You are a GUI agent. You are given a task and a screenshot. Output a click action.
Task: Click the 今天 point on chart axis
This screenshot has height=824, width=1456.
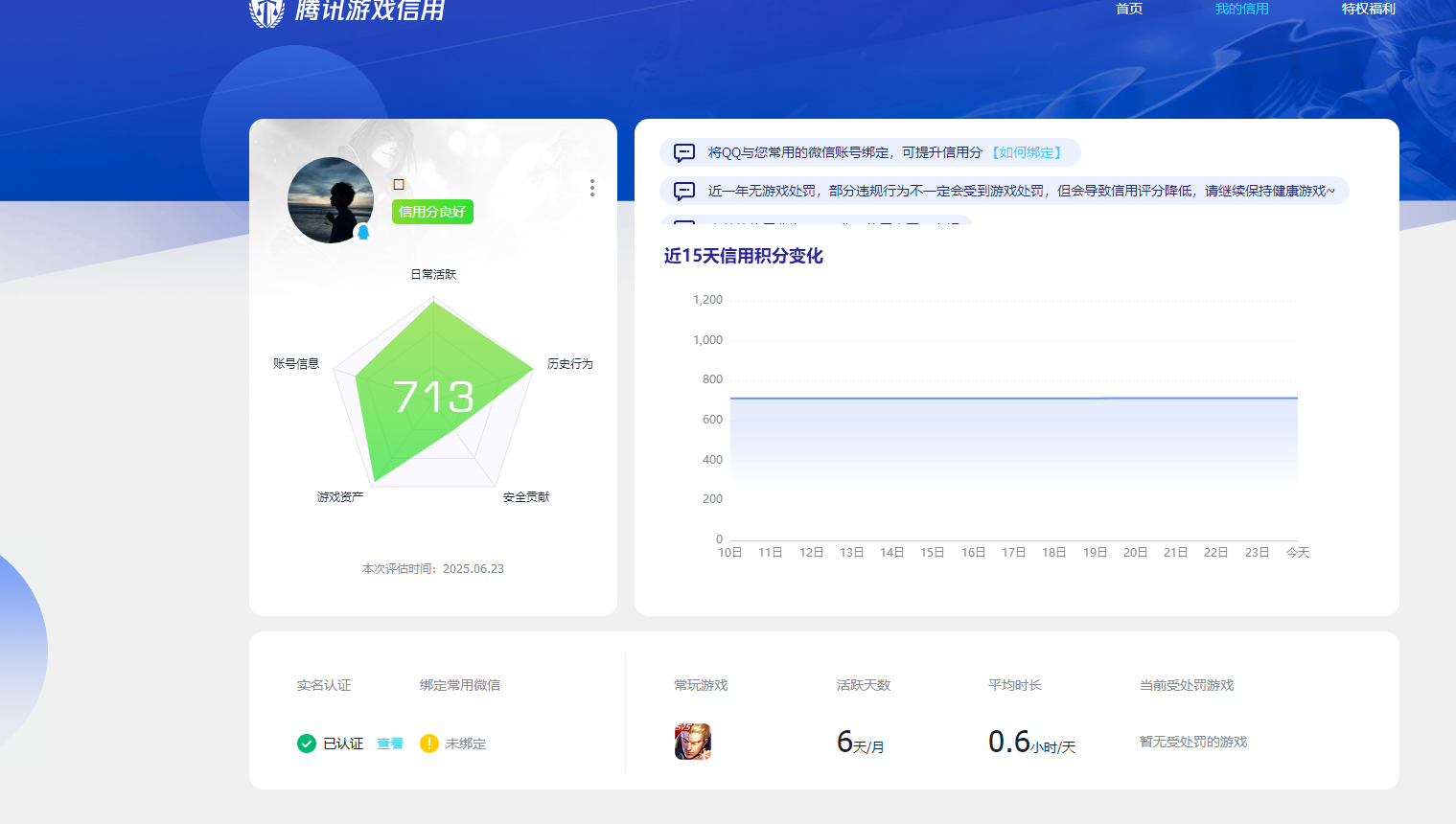[x=1298, y=553]
